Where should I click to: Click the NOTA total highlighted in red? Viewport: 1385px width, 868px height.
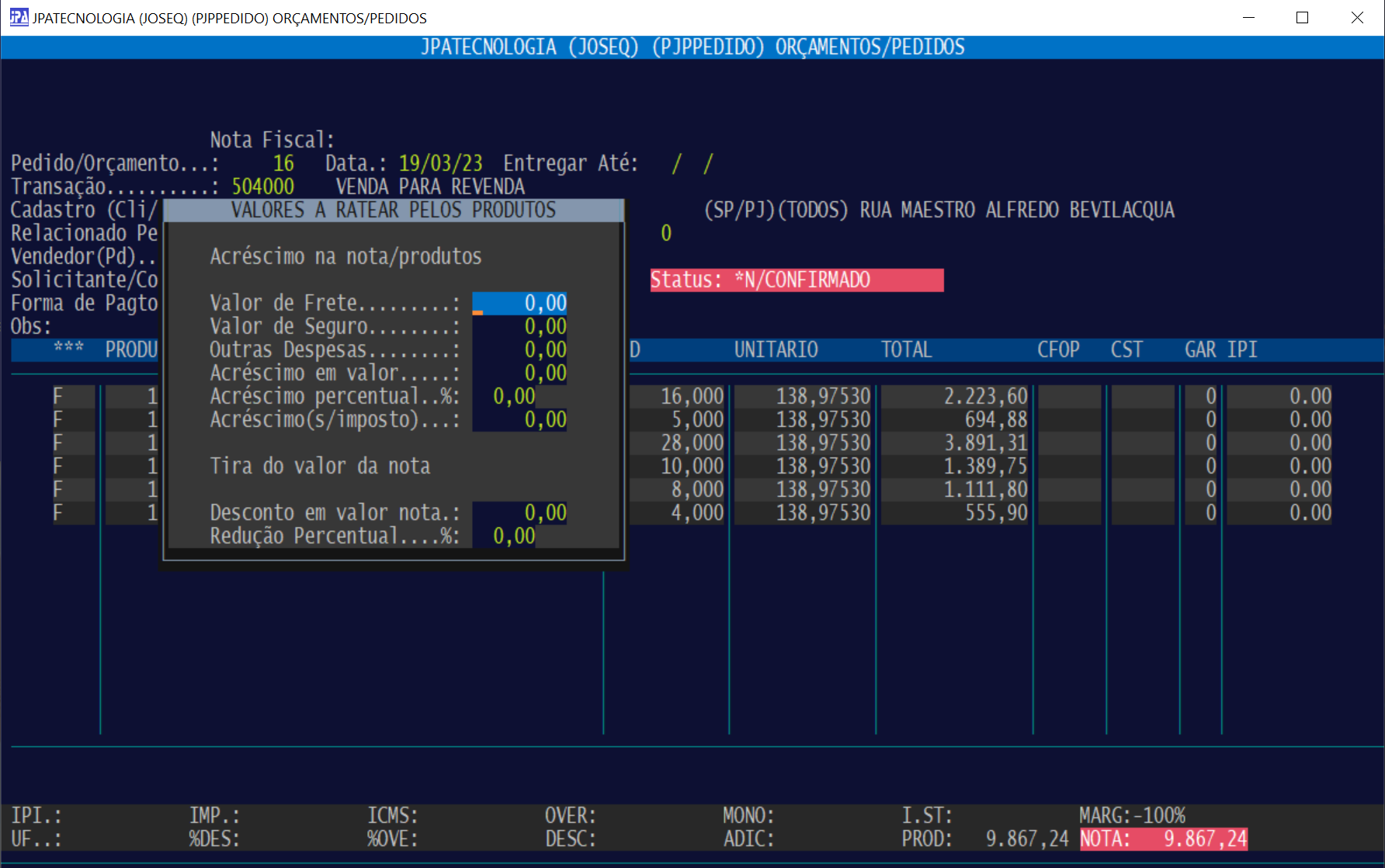(1163, 838)
